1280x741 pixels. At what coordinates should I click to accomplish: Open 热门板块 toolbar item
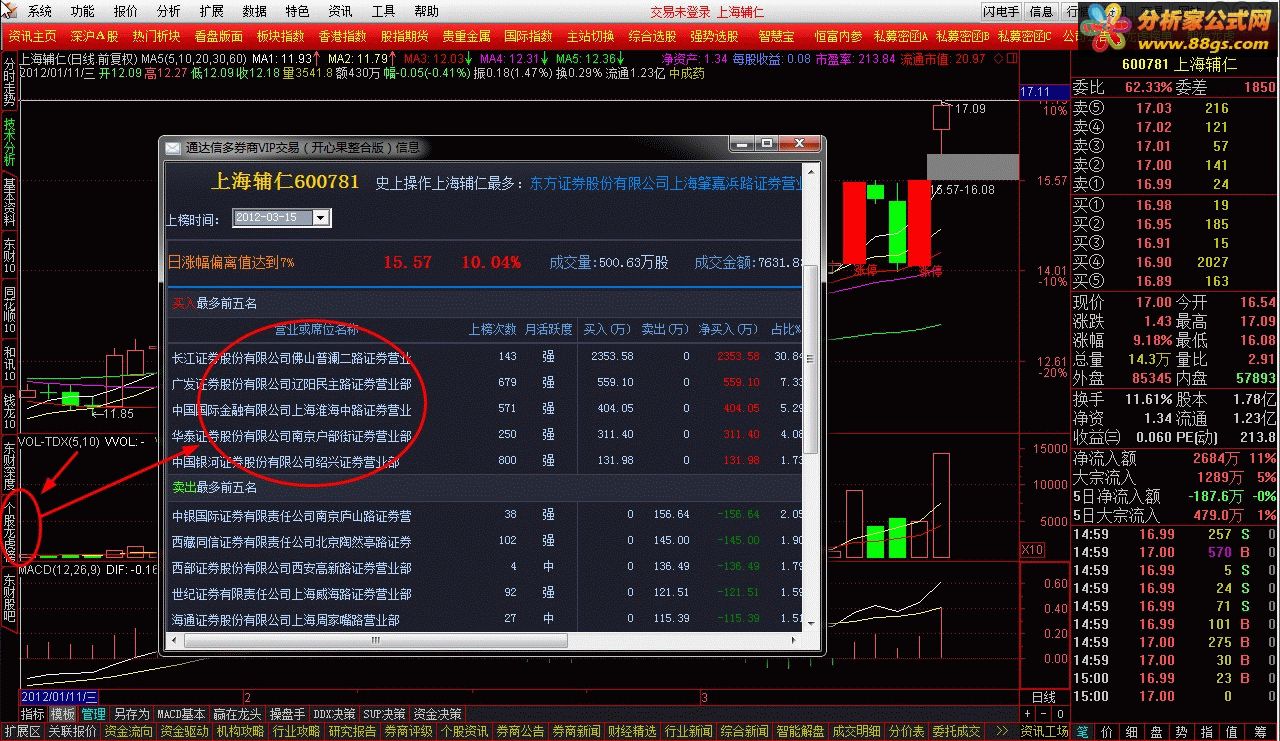click(x=156, y=36)
